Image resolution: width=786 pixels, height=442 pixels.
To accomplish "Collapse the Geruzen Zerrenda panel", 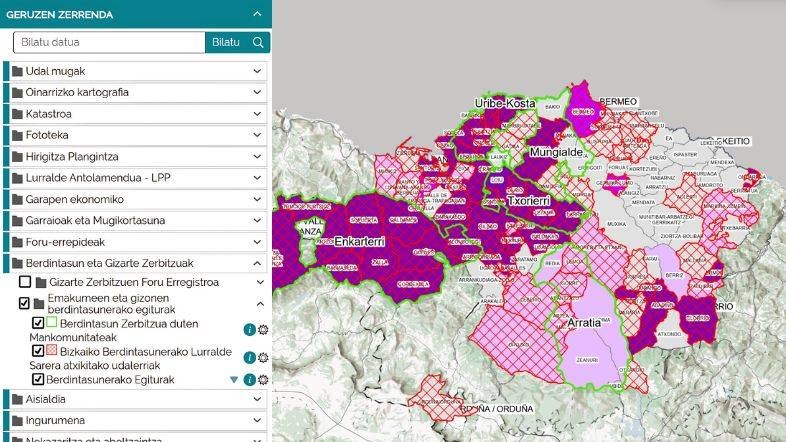I will tap(257, 15).
